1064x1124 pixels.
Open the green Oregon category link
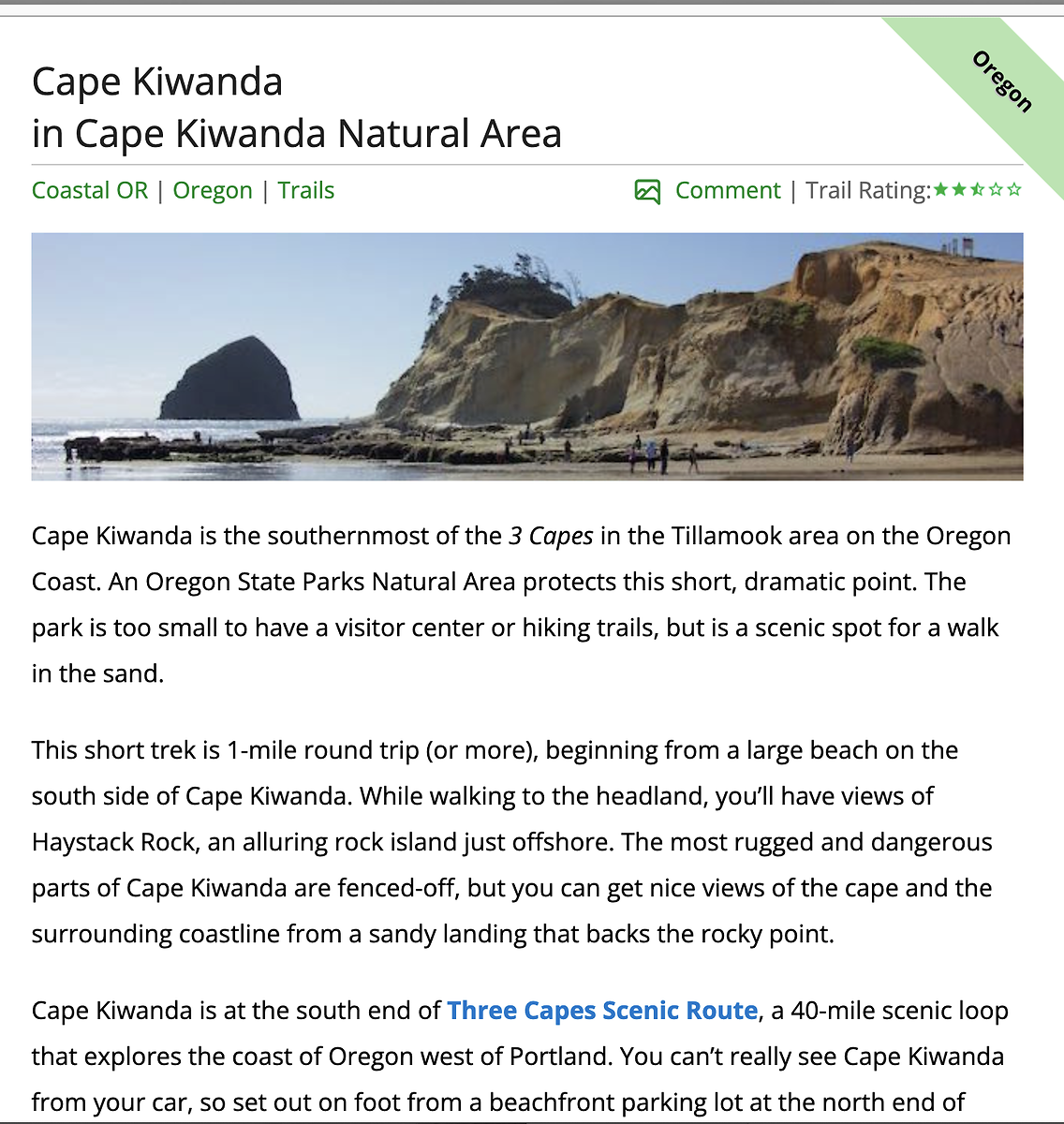213,190
